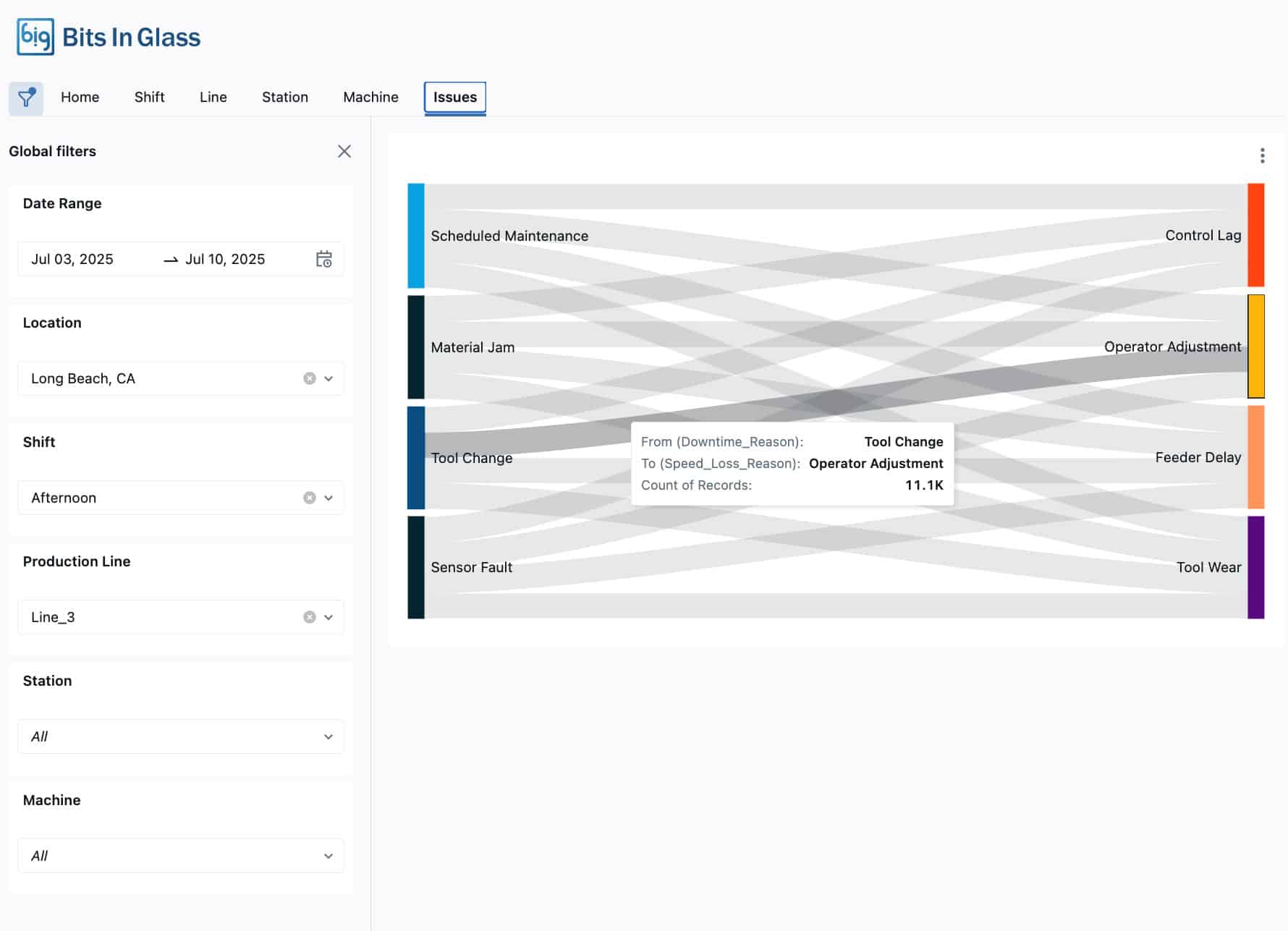Select the end date Jul 10, 2025
1288x931 pixels.
(x=225, y=259)
